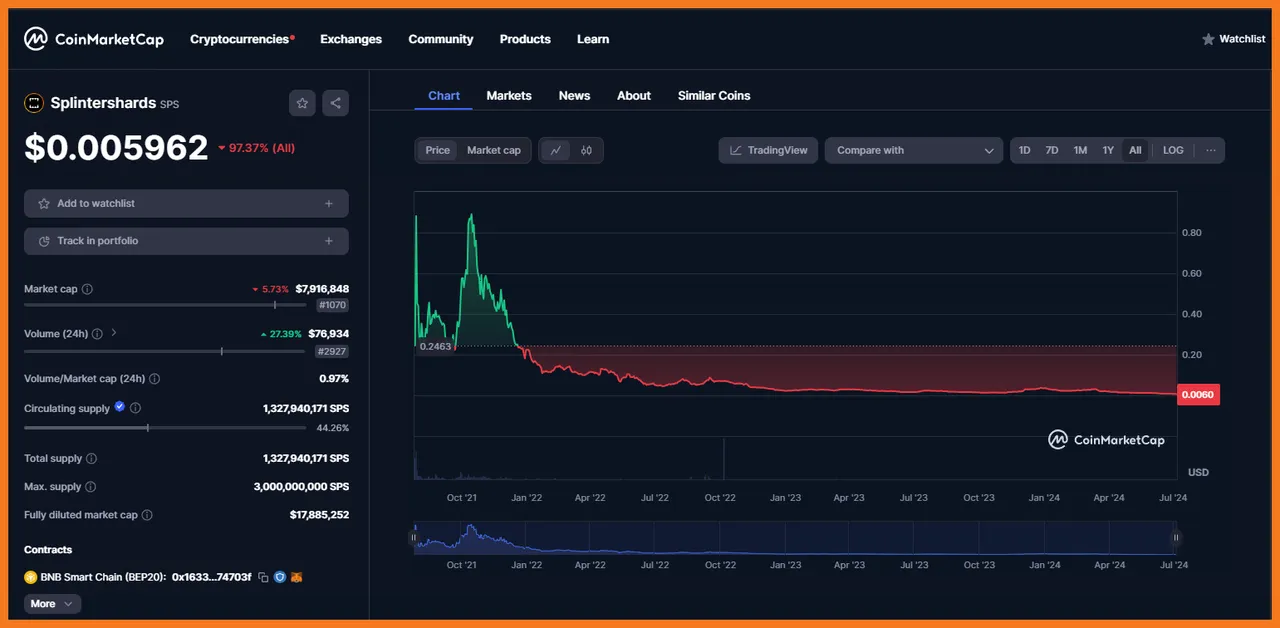
Task: Click the Volume/Market cap (24h) info icon
Action: 154,379
